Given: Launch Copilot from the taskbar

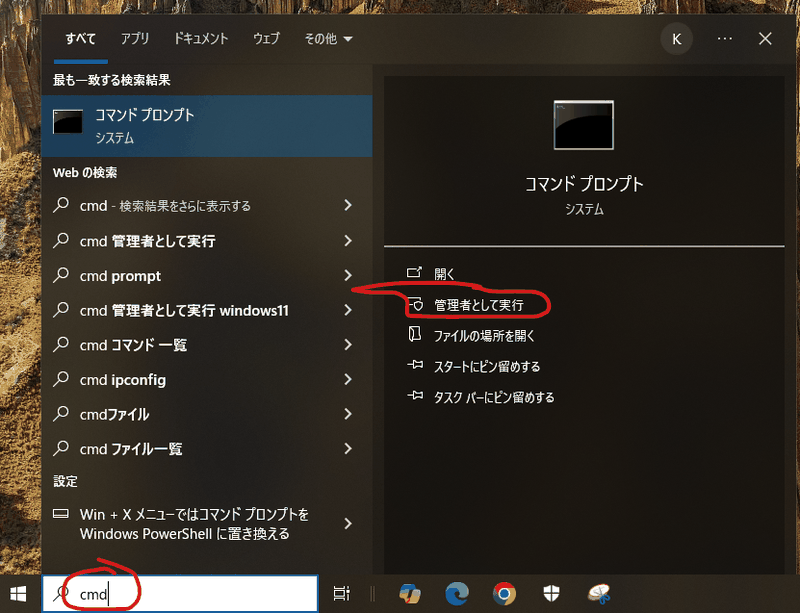Looking at the screenshot, I should [410, 594].
